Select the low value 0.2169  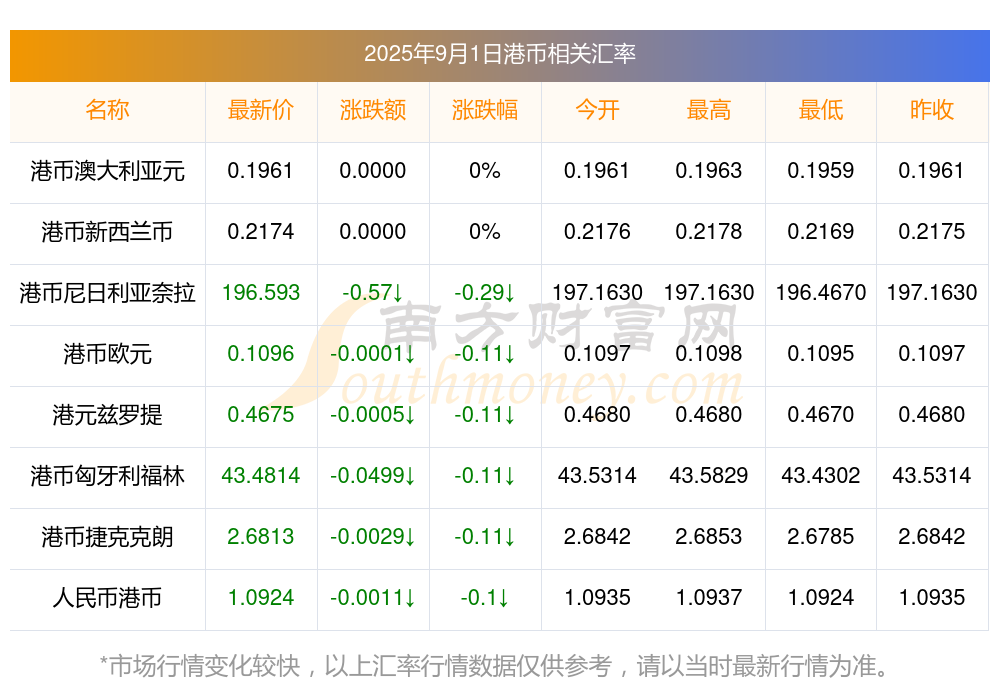pos(821,232)
